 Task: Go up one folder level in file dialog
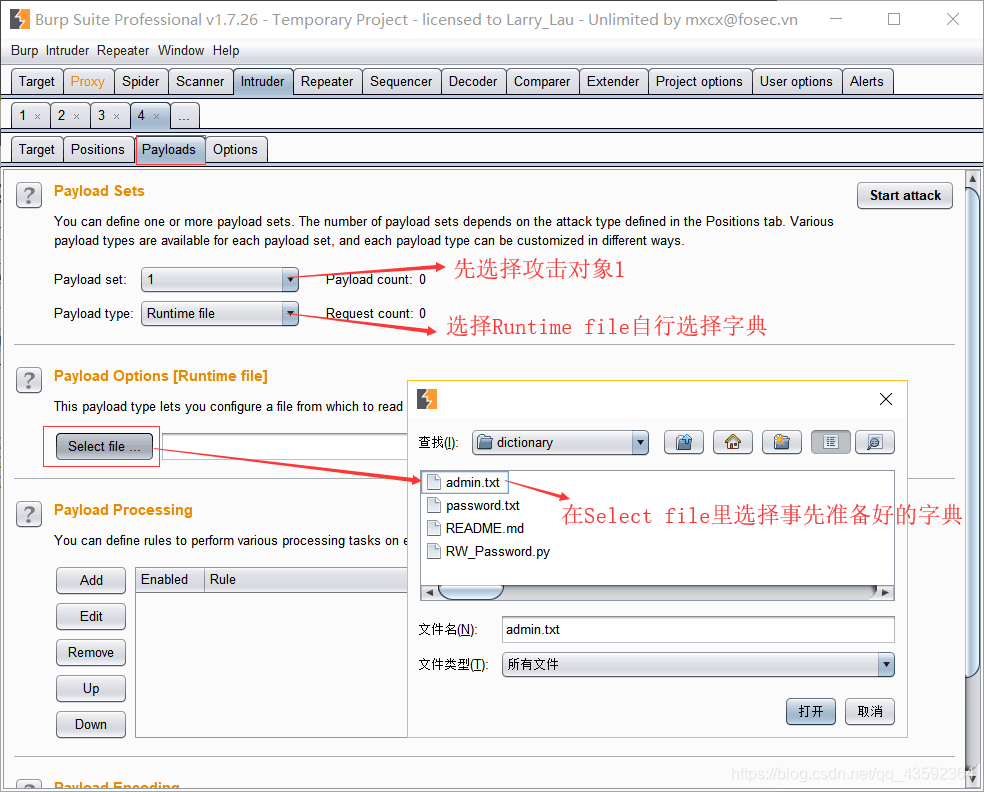tap(683, 442)
